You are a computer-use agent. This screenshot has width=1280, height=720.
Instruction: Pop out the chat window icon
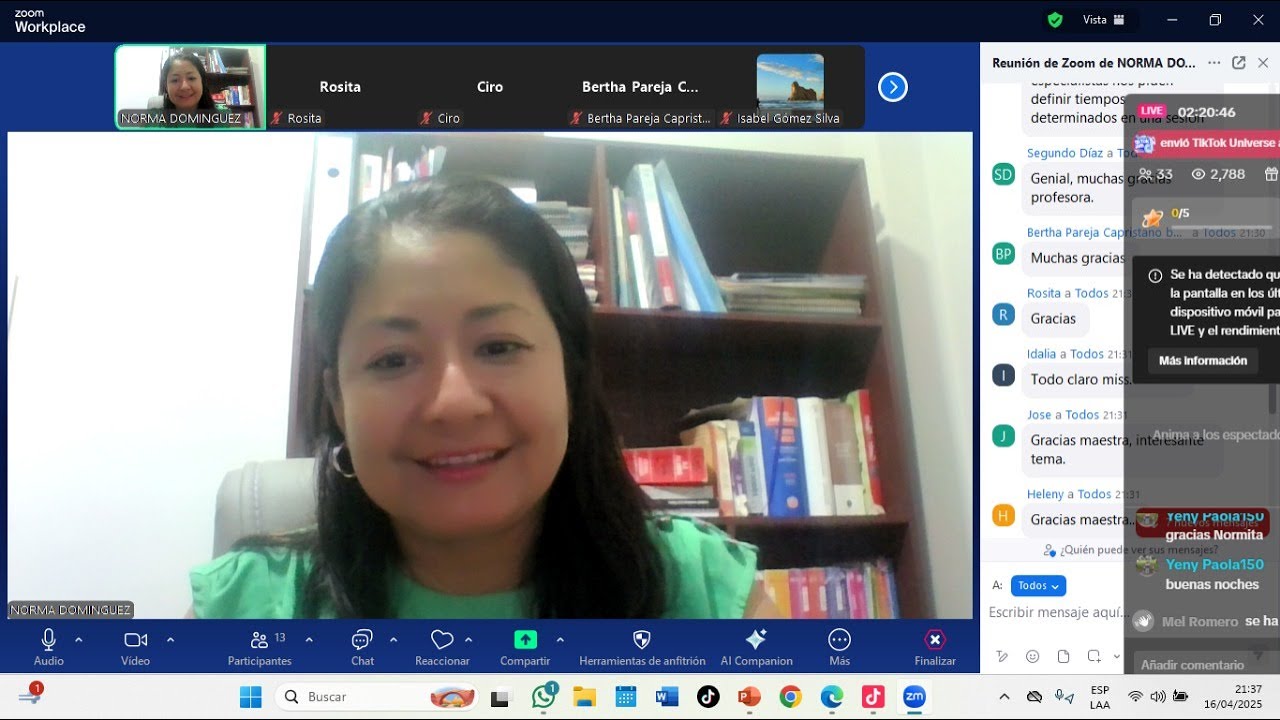[x=1238, y=63]
